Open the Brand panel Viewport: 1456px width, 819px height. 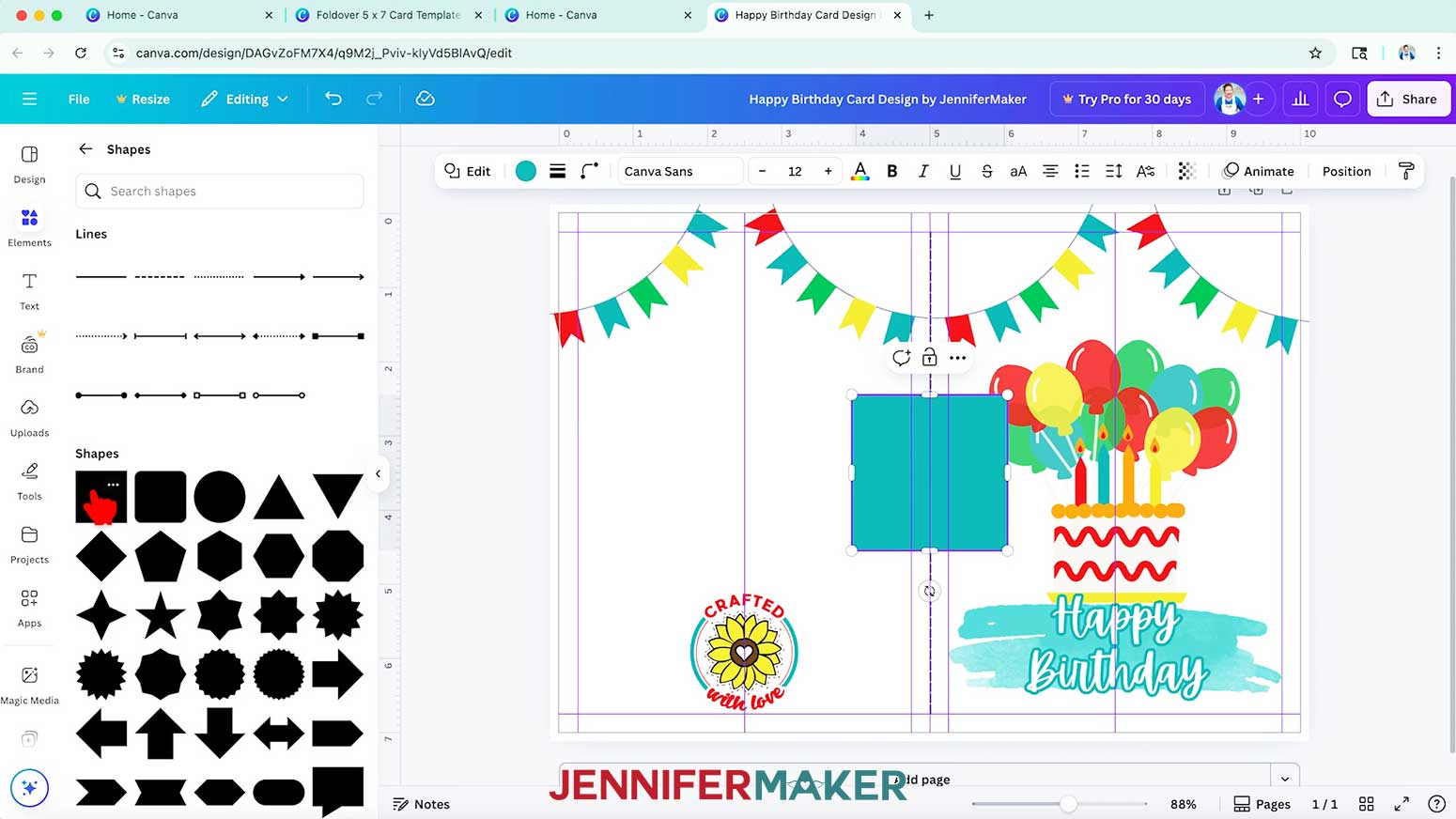(29, 354)
